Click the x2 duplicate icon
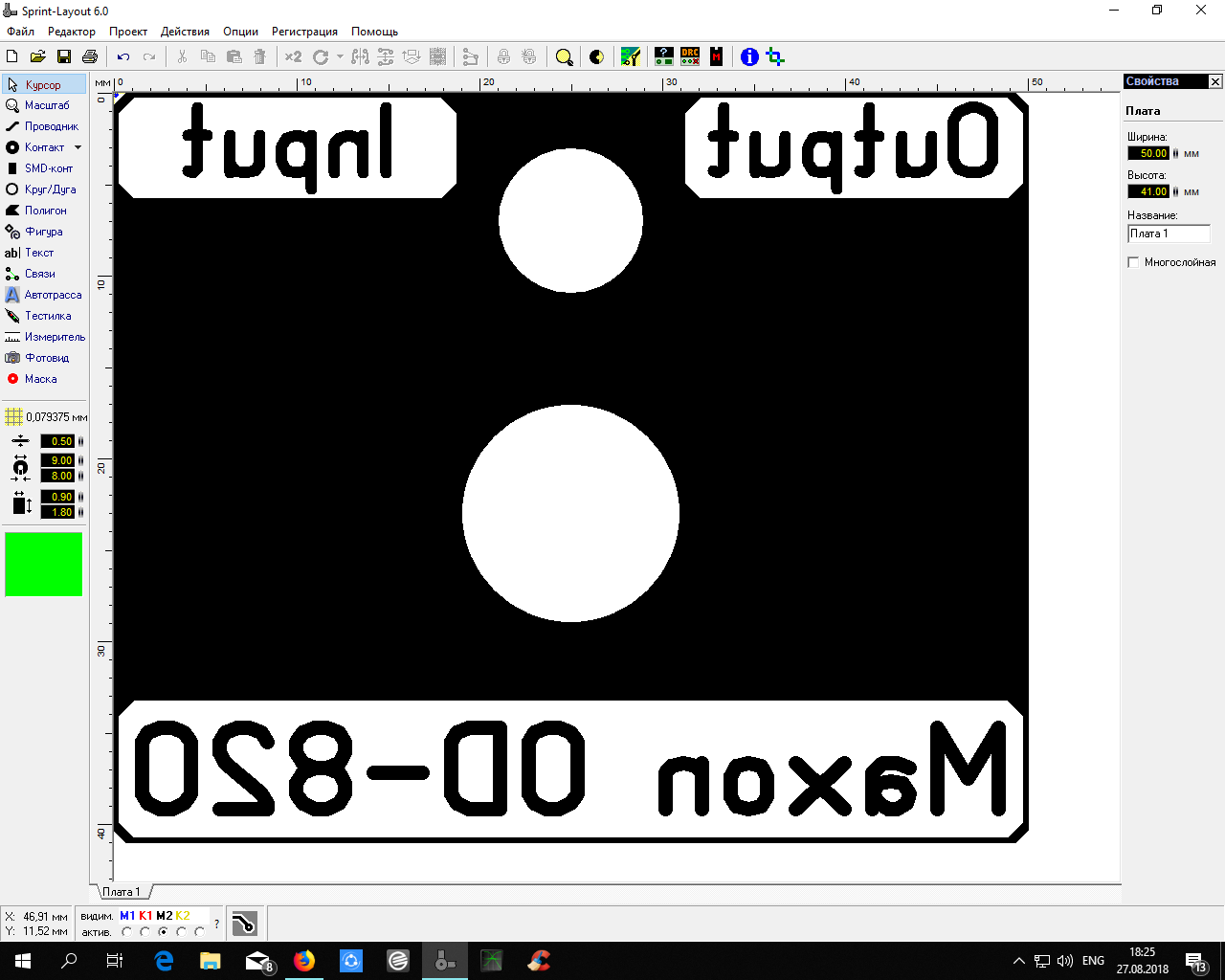 point(293,57)
